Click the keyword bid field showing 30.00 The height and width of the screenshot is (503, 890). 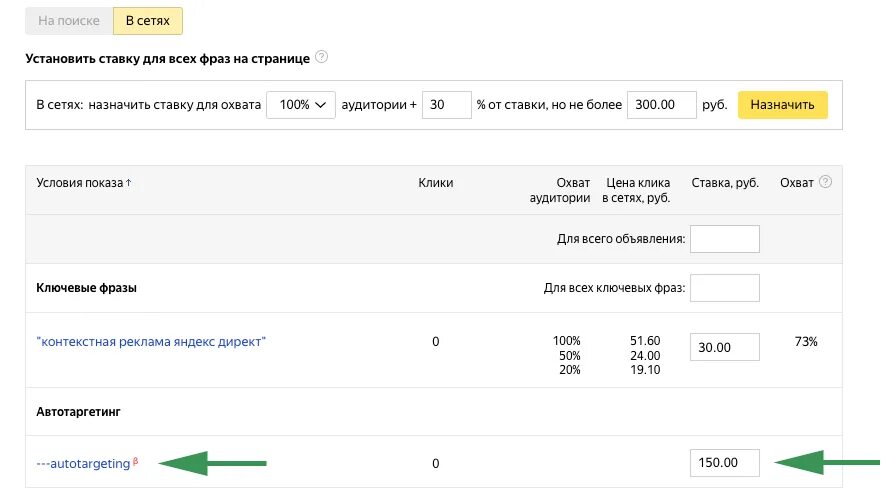(x=724, y=347)
